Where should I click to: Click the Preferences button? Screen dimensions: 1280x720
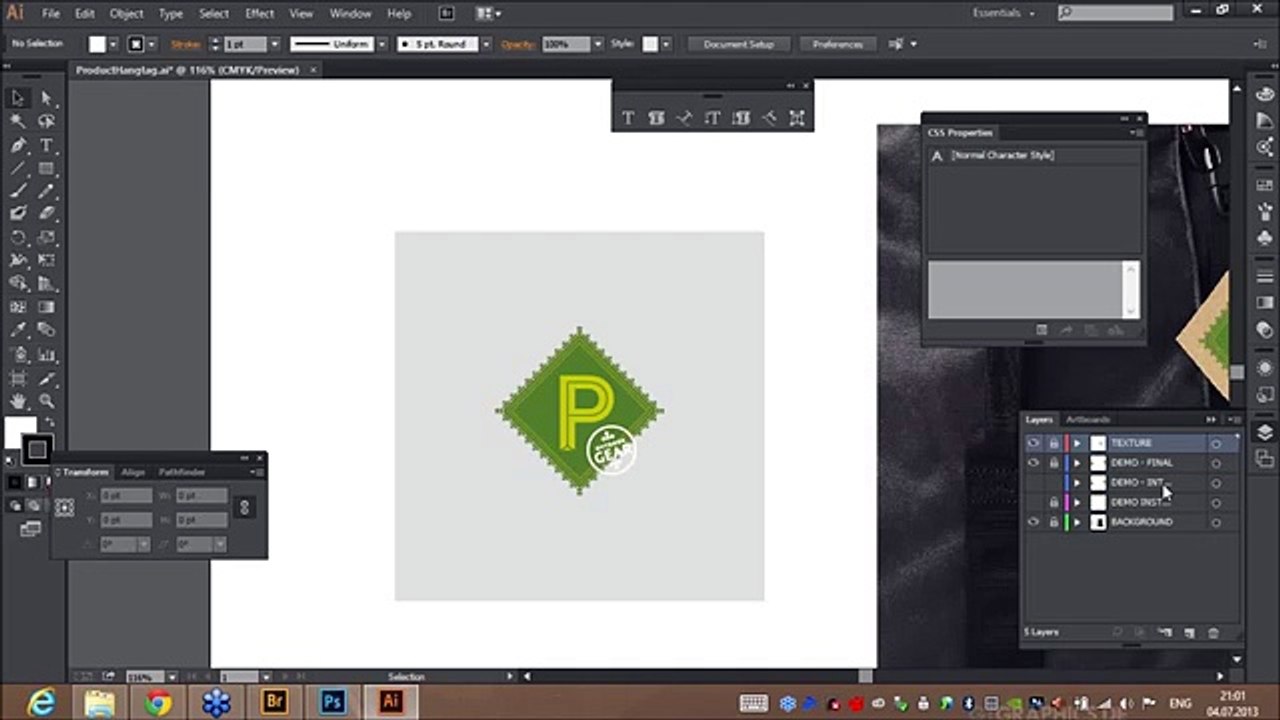tap(837, 44)
